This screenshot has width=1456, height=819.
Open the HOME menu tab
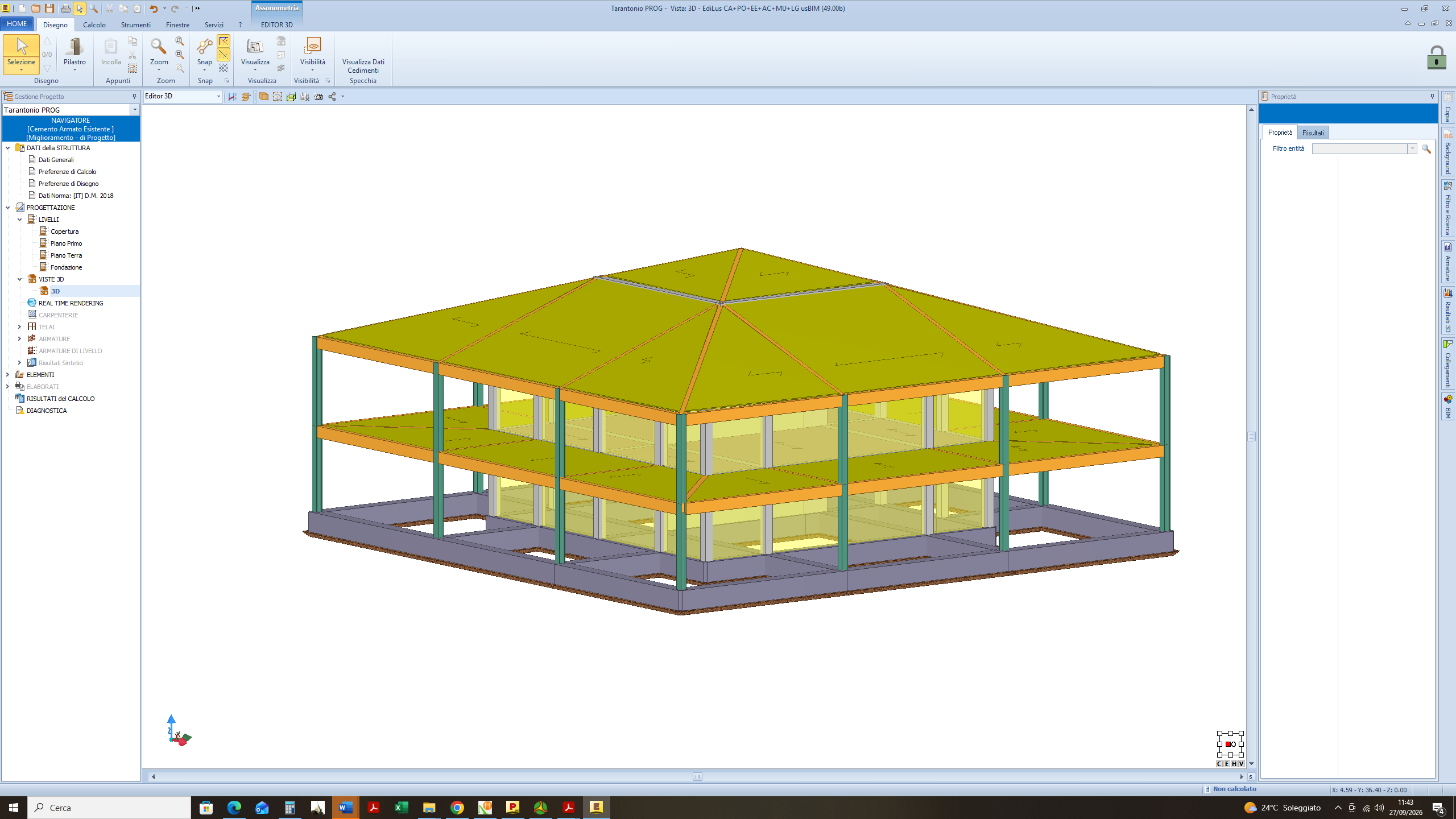click(x=17, y=24)
